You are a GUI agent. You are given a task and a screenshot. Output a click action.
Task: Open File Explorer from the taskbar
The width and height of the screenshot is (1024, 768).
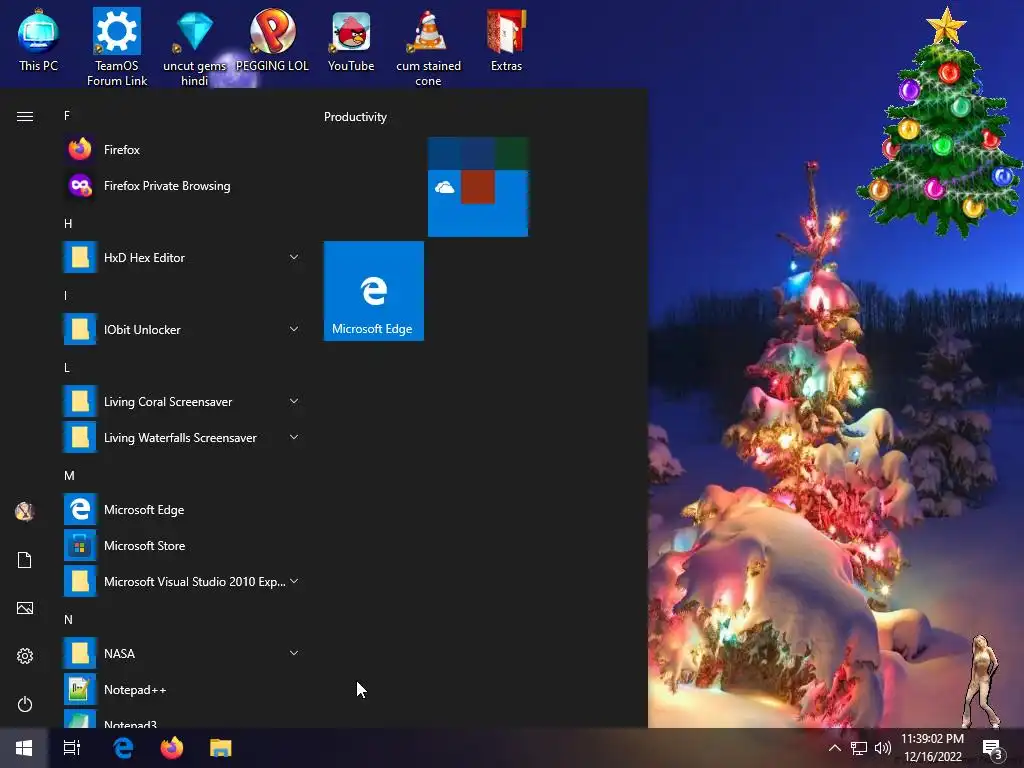[x=221, y=748]
